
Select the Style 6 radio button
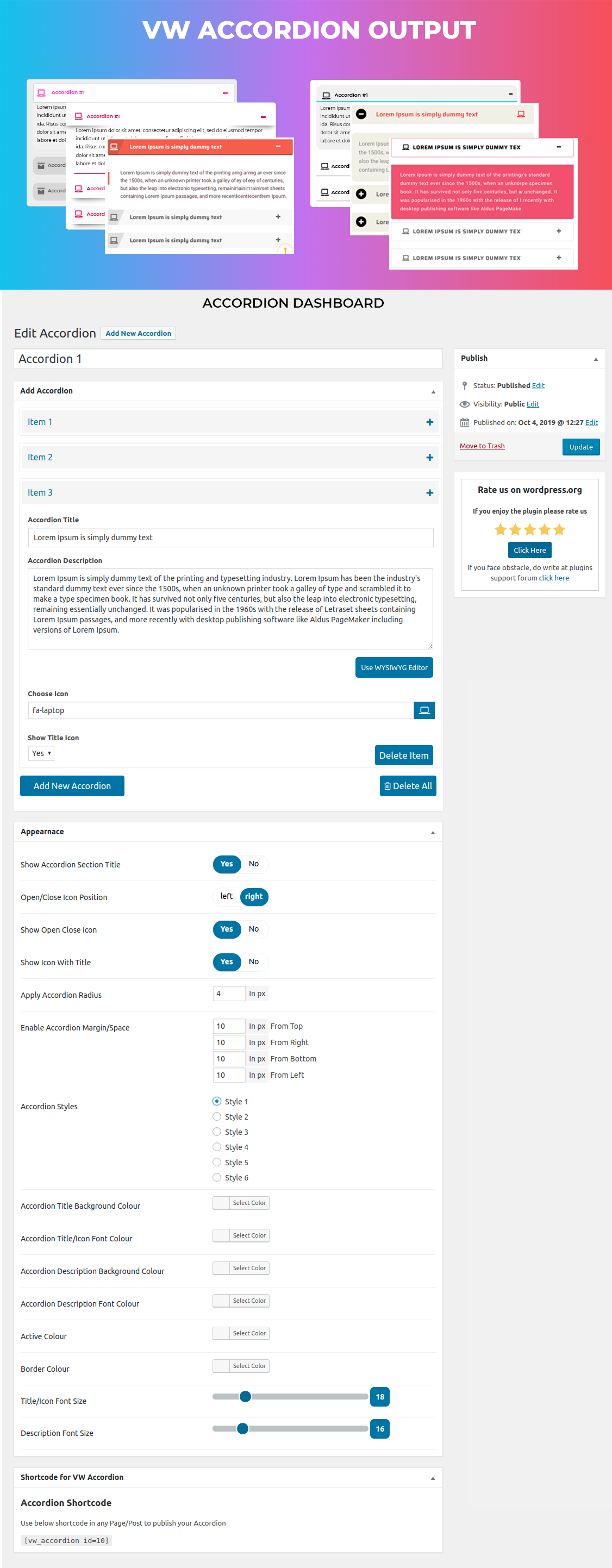217,1177
